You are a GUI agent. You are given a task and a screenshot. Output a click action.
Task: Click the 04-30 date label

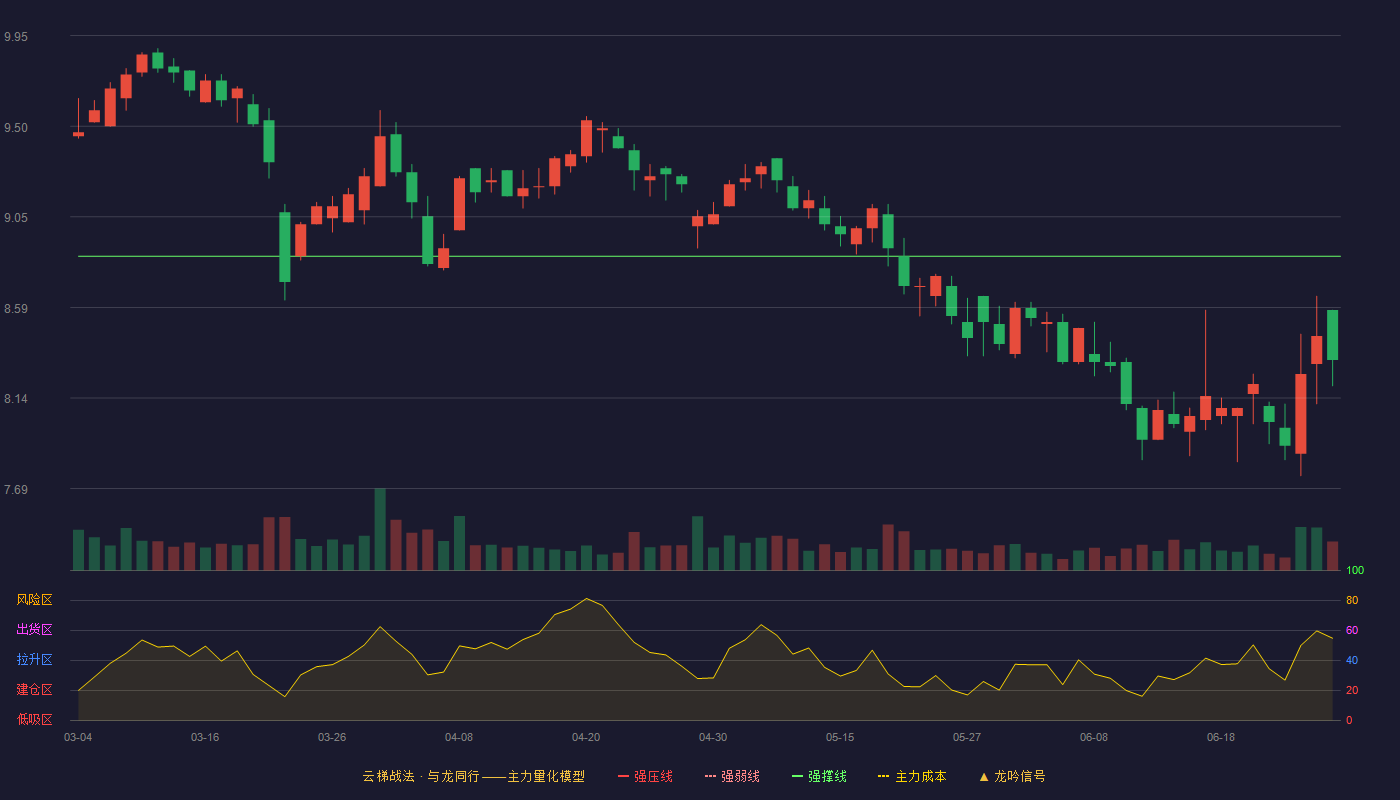tap(713, 737)
